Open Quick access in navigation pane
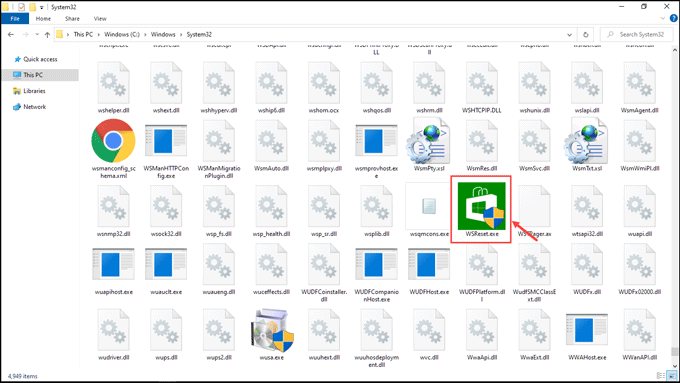The width and height of the screenshot is (680, 383). (x=40, y=59)
